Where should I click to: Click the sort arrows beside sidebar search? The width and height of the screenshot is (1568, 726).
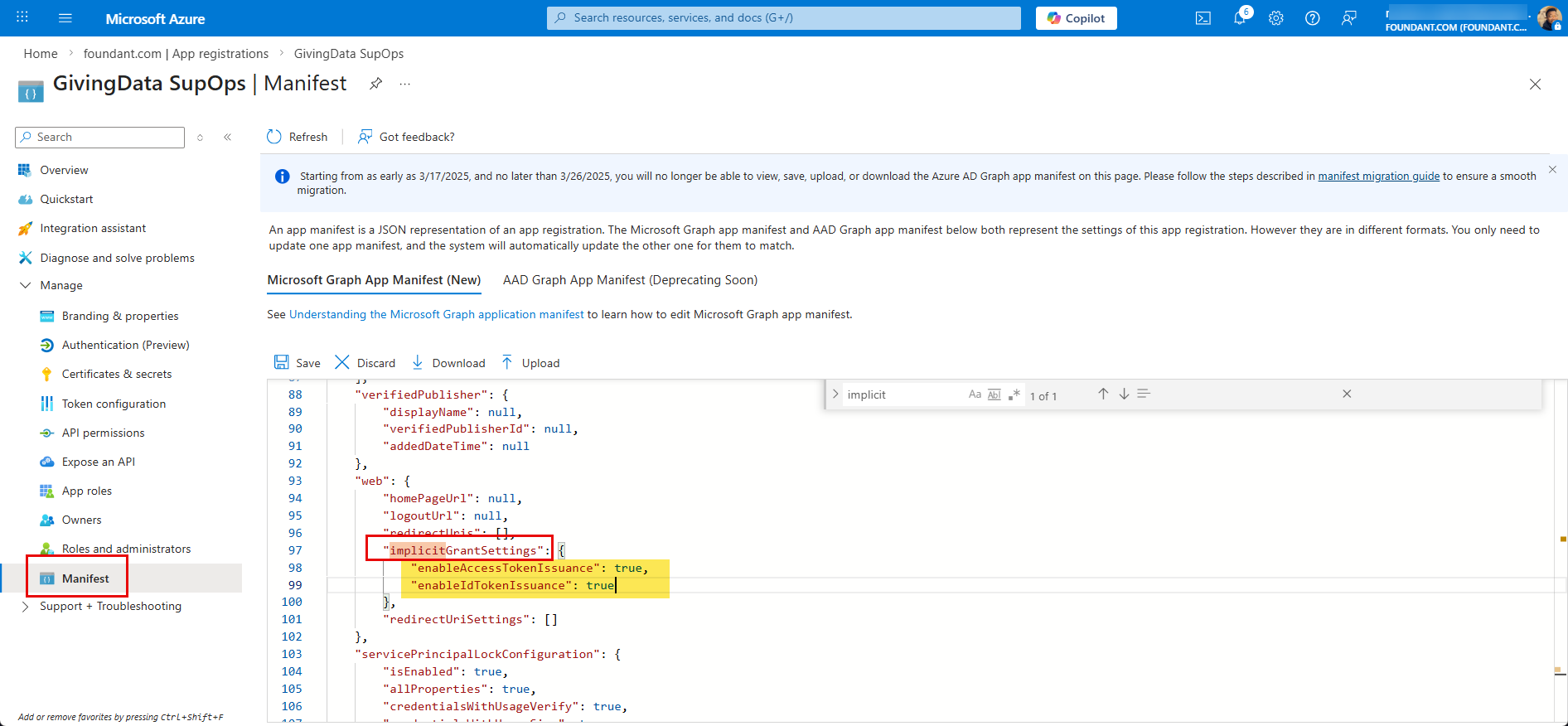click(200, 138)
